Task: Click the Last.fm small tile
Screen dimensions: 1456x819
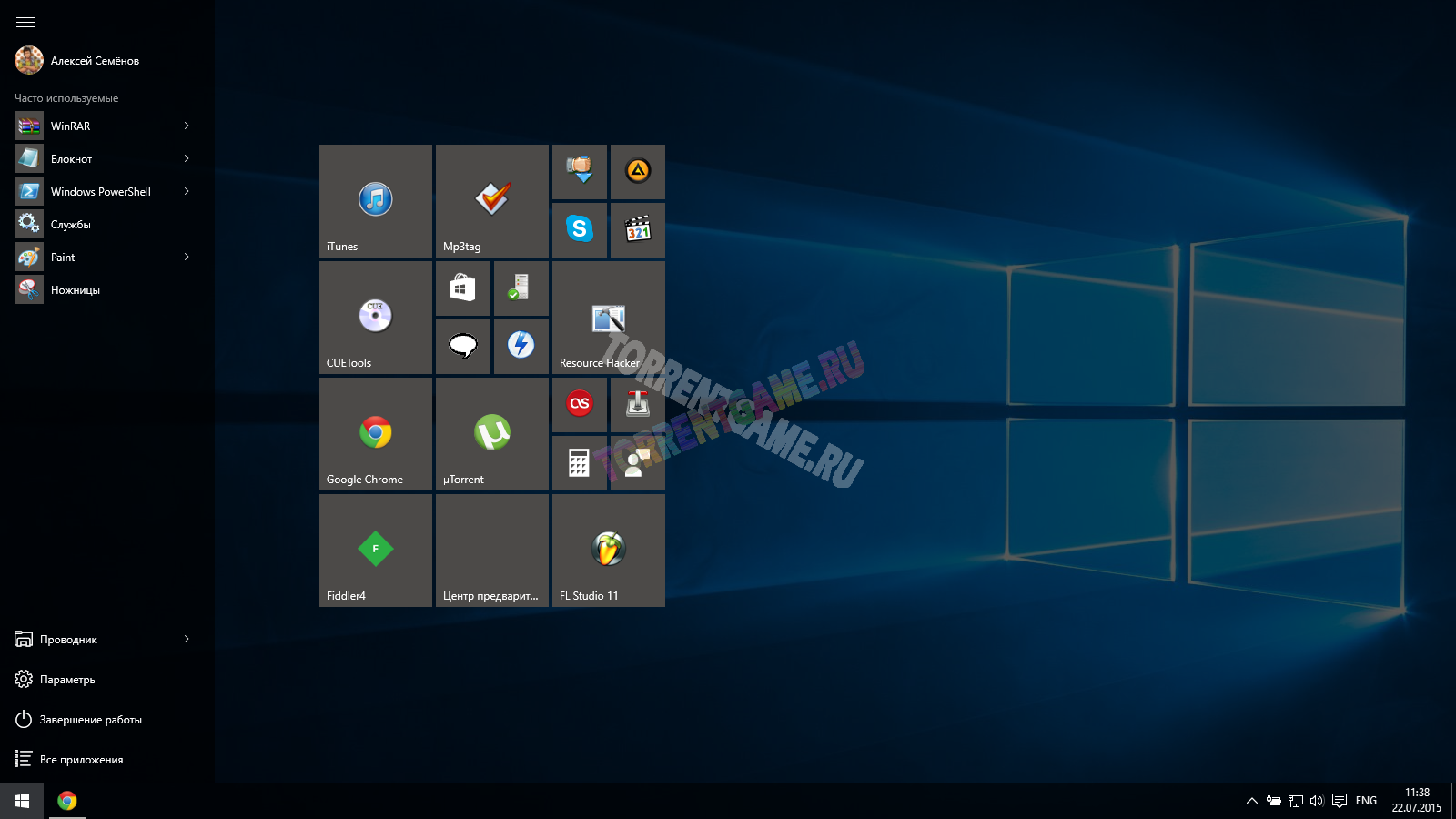Action: click(x=579, y=404)
